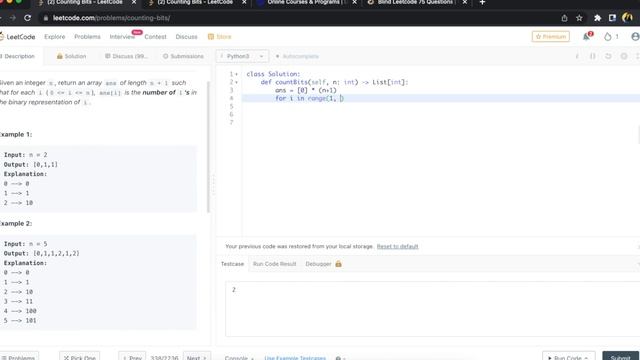Open the Chrome profile avatar

[627, 18]
